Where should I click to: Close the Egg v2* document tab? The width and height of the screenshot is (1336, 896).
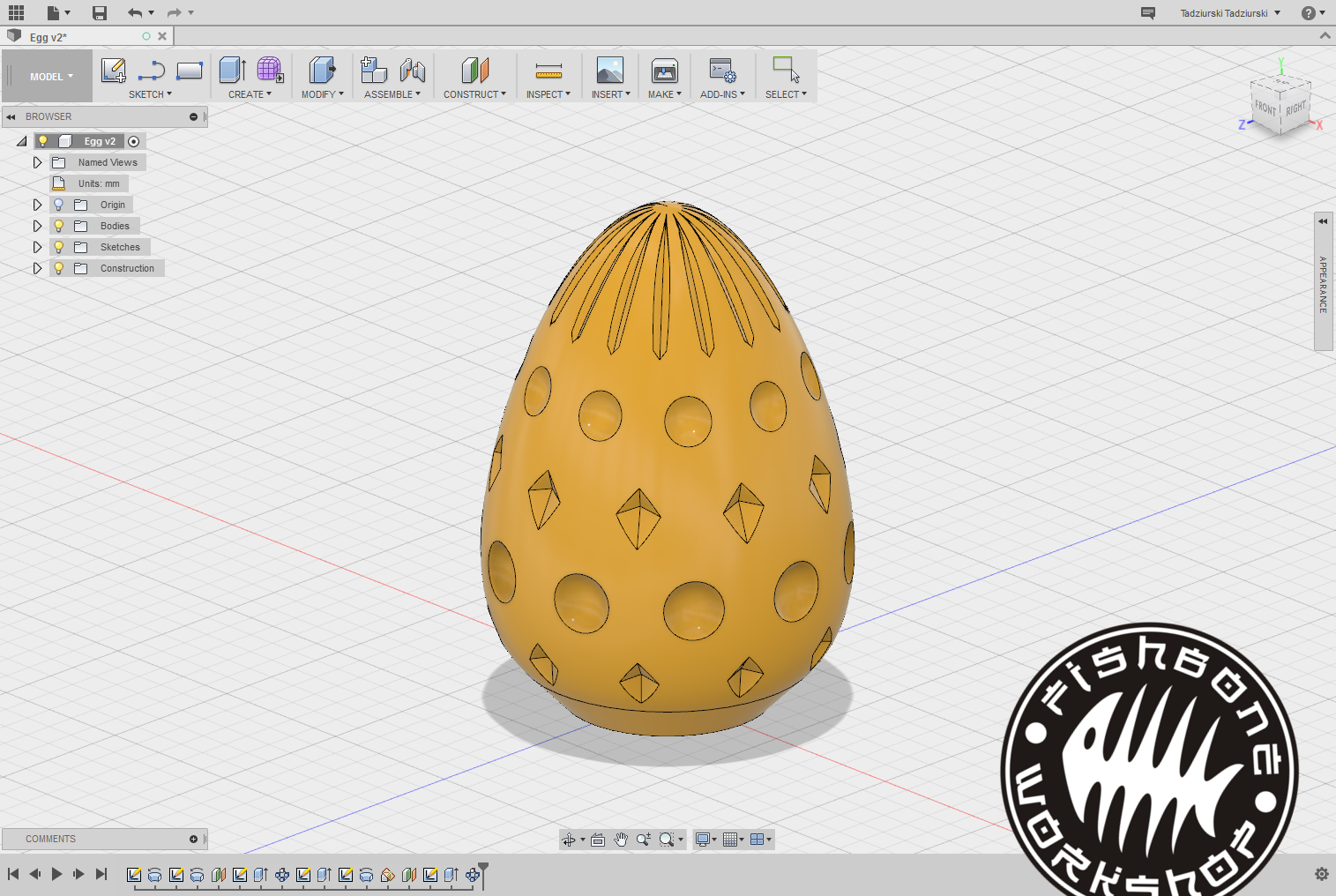point(162,36)
